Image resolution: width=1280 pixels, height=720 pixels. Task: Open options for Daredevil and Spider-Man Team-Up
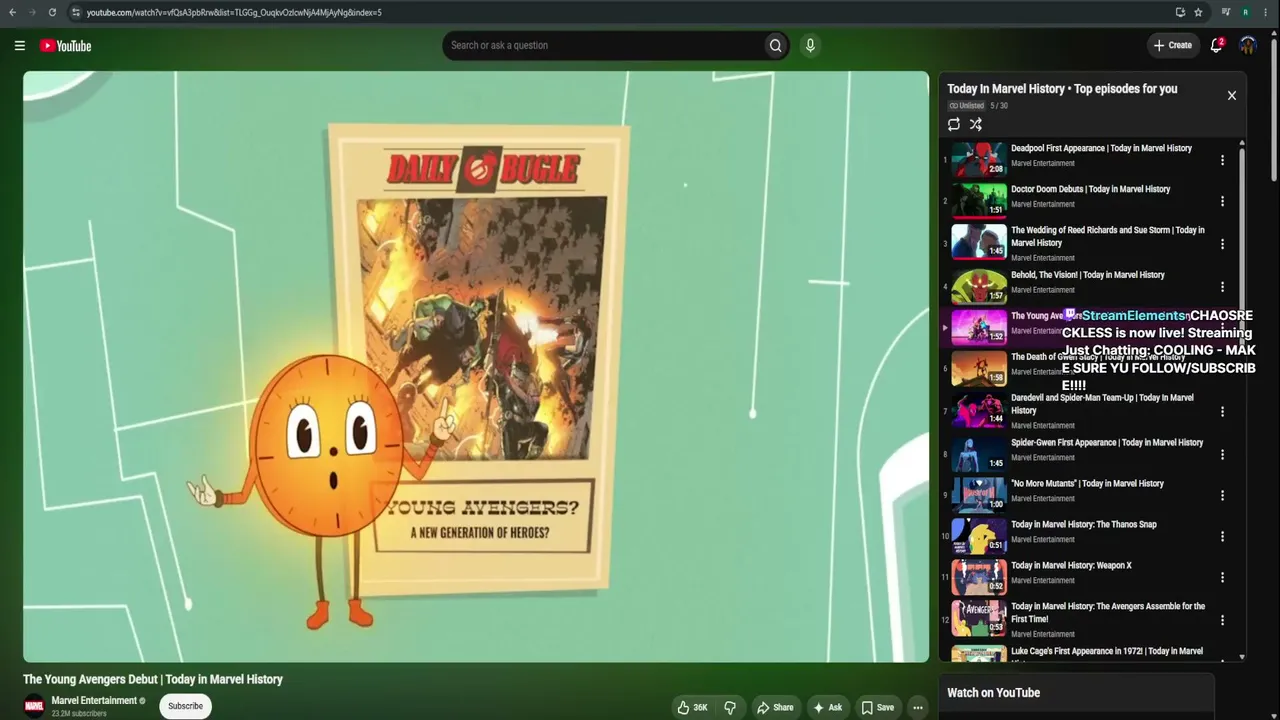[1222, 411]
